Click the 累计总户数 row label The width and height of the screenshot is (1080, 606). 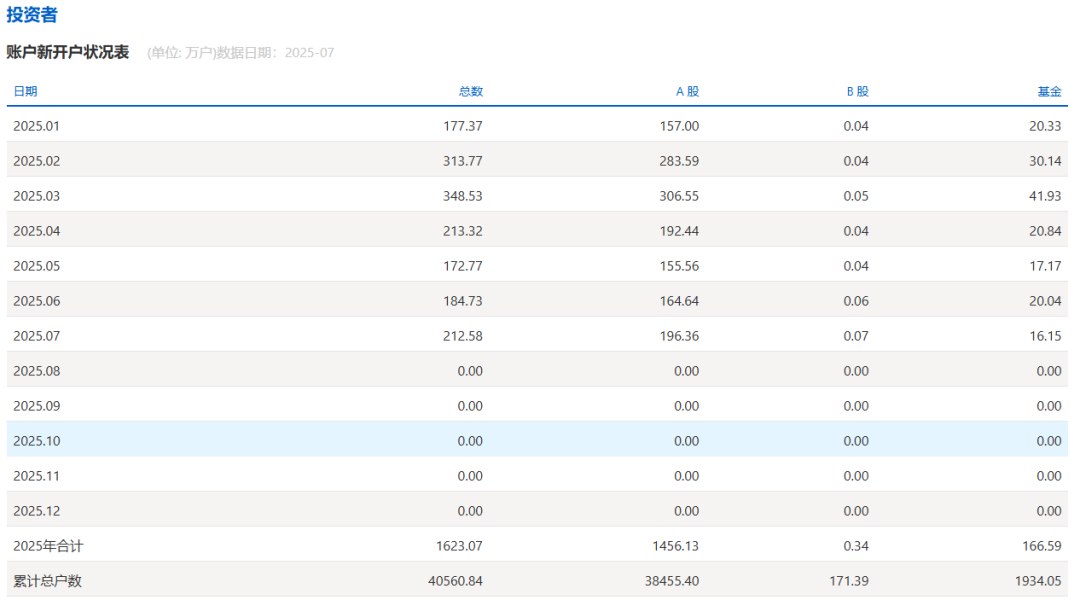pos(47,581)
